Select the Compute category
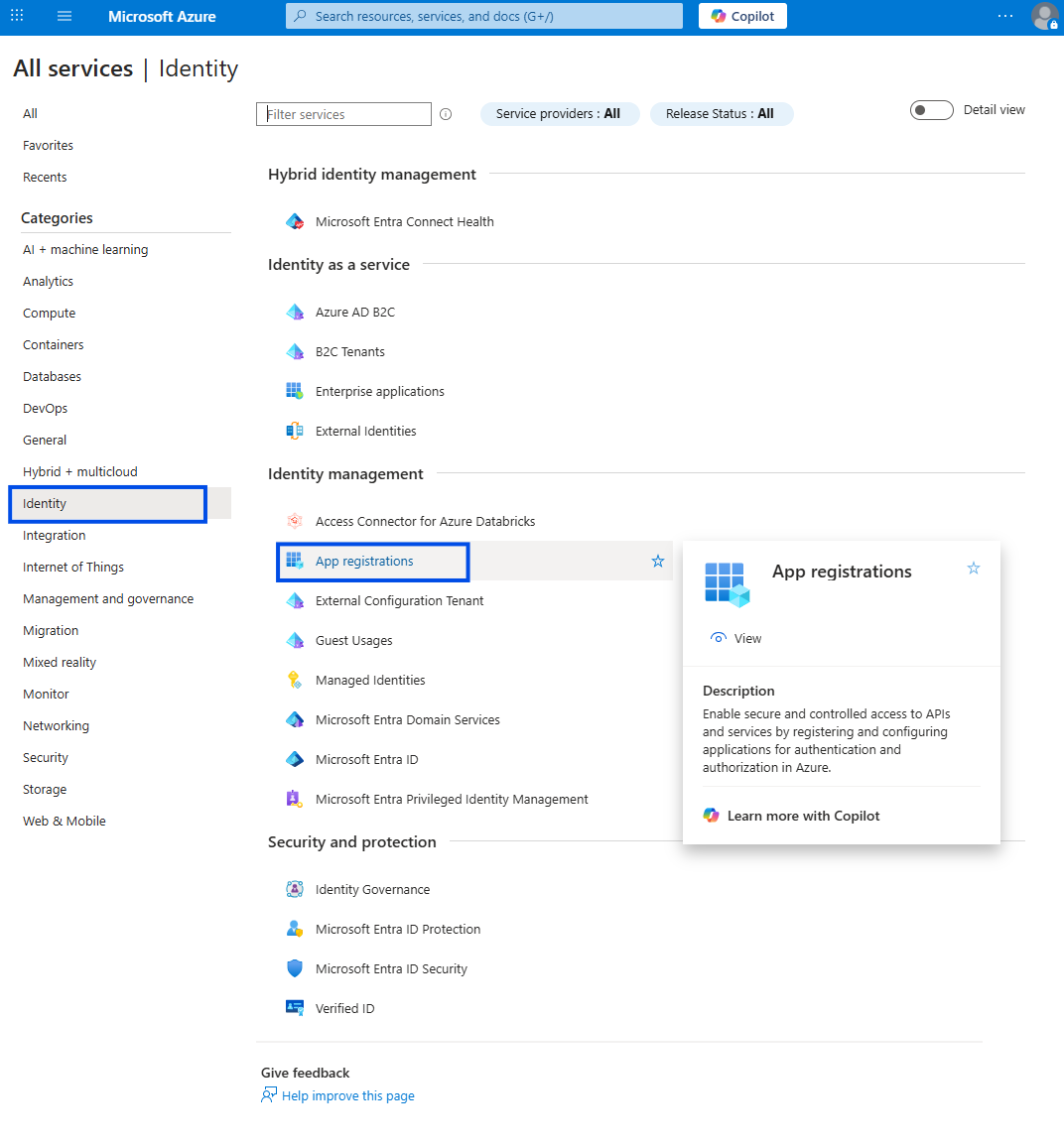 49,314
